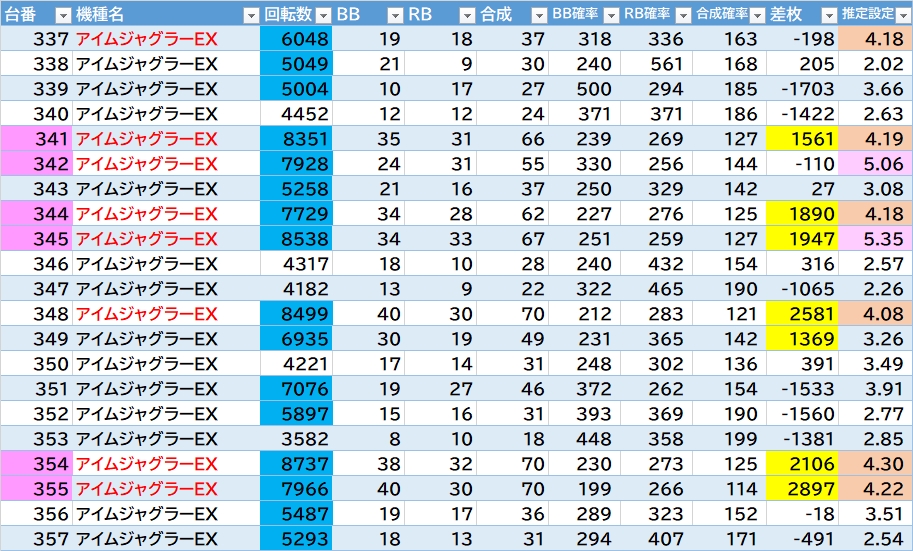Select the RB count 27 in row 351
This screenshot has height=551, width=913.
point(441,388)
